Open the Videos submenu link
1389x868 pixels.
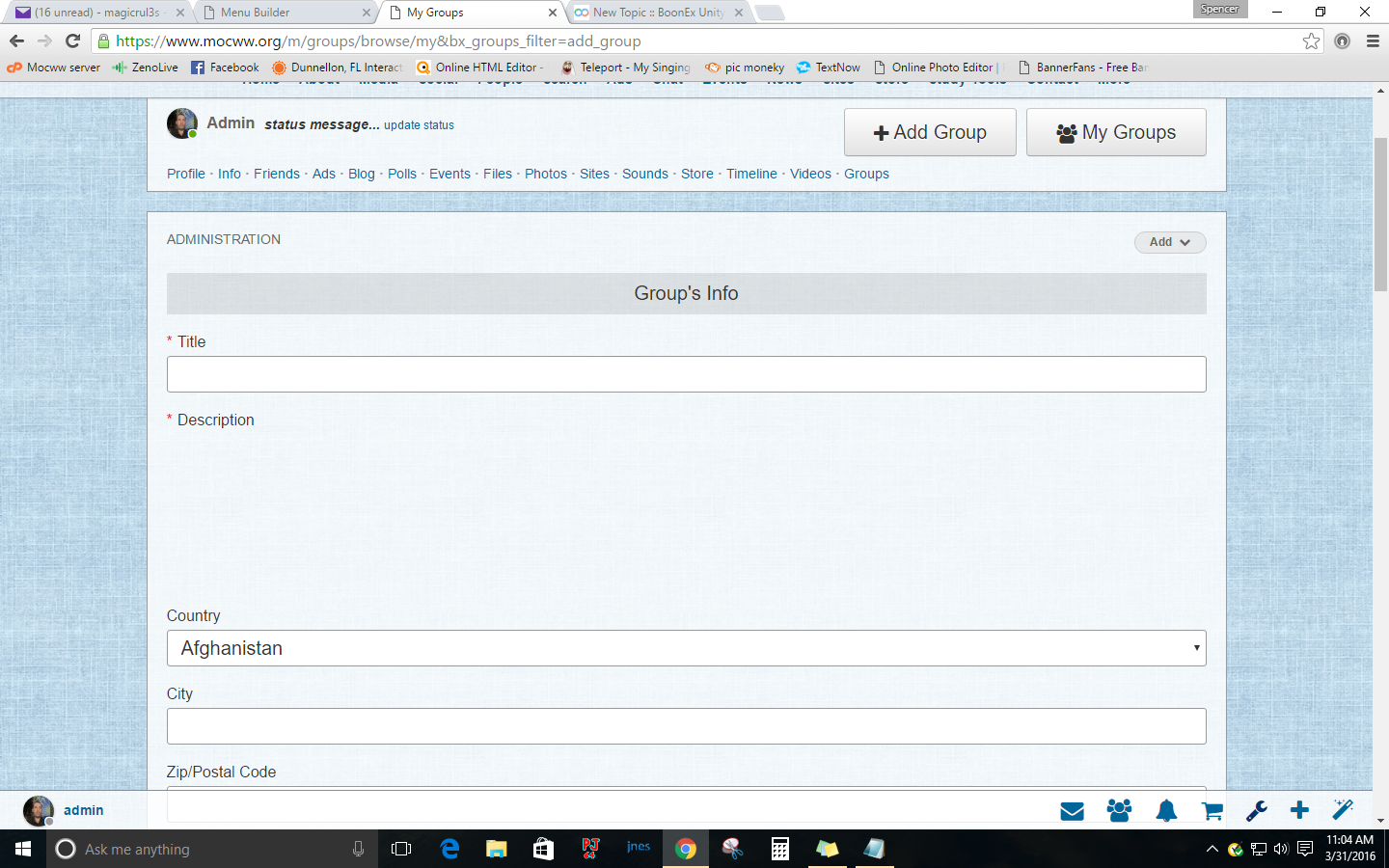point(810,174)
